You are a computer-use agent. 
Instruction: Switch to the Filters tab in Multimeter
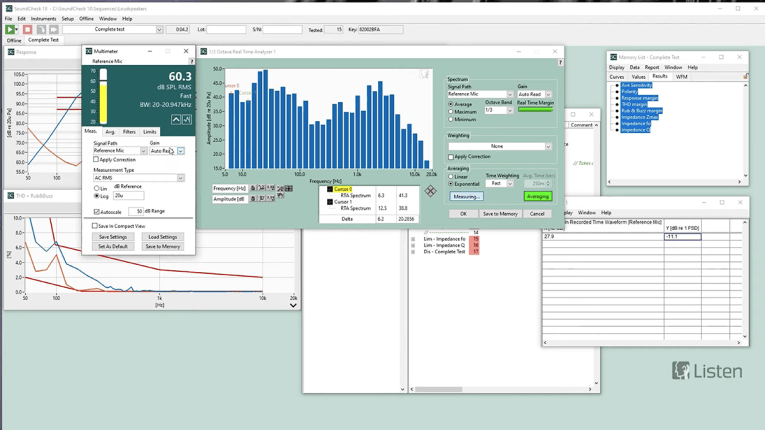(x=129, y=132)
